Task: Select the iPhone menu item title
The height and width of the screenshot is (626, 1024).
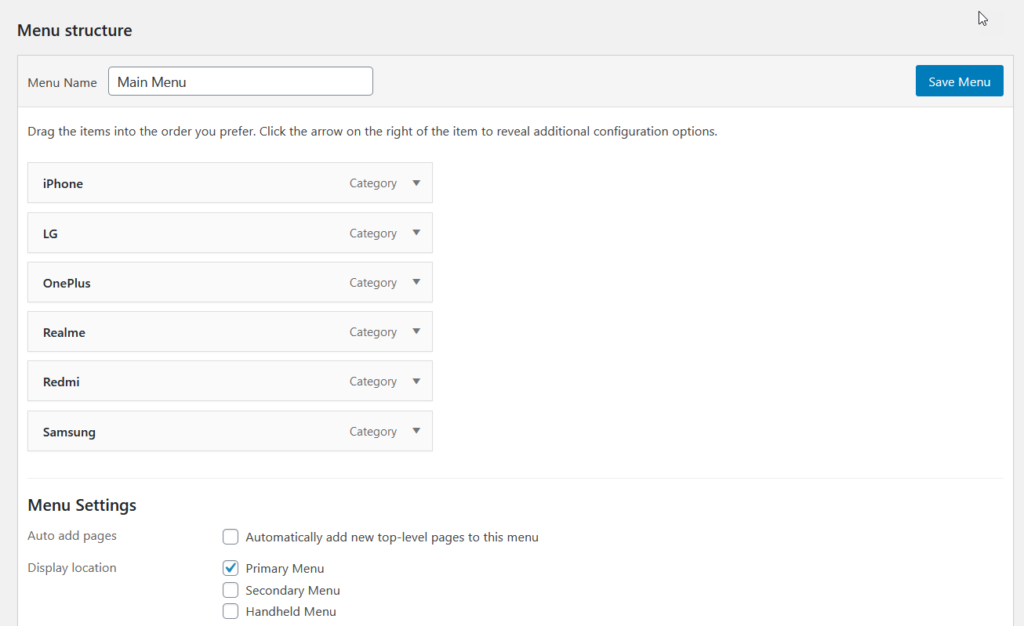Action: [63, 183]
